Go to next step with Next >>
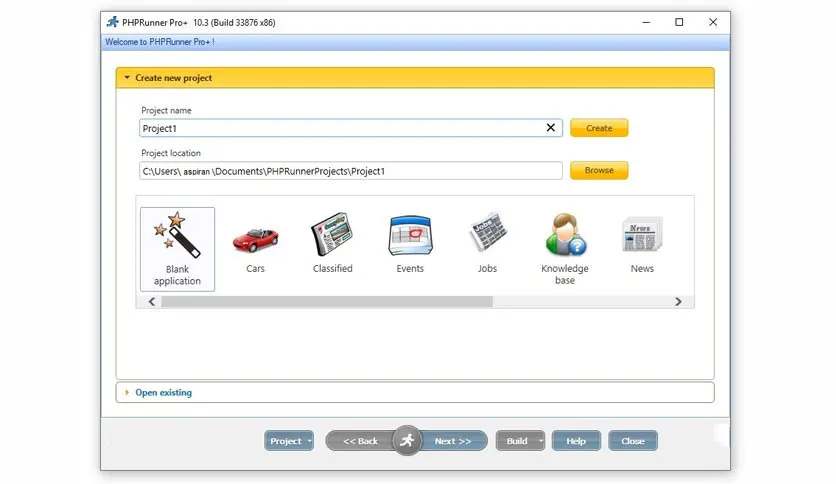 click(453, 441)
